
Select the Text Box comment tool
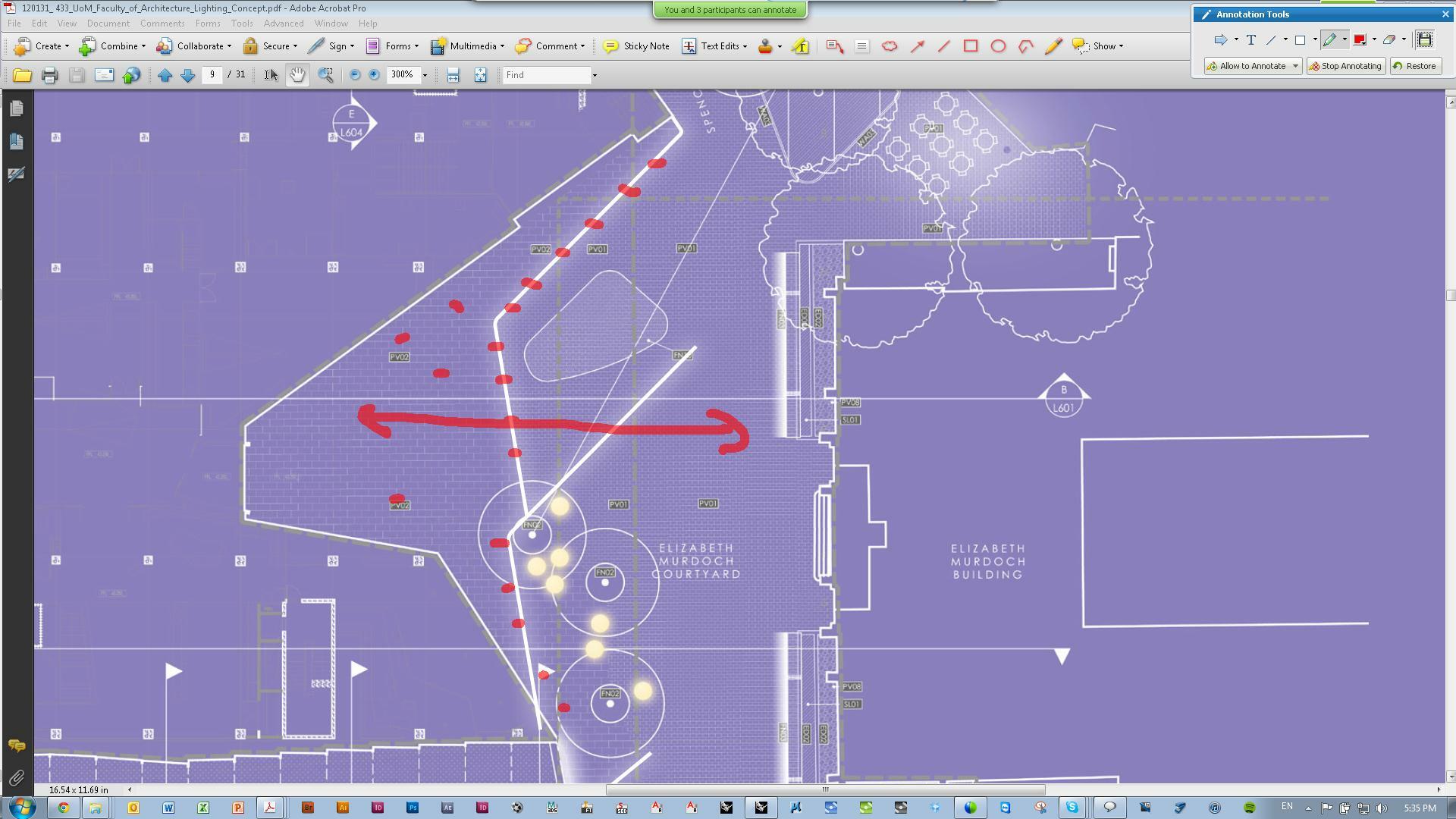pyautogui.click(x=861, y=46)
